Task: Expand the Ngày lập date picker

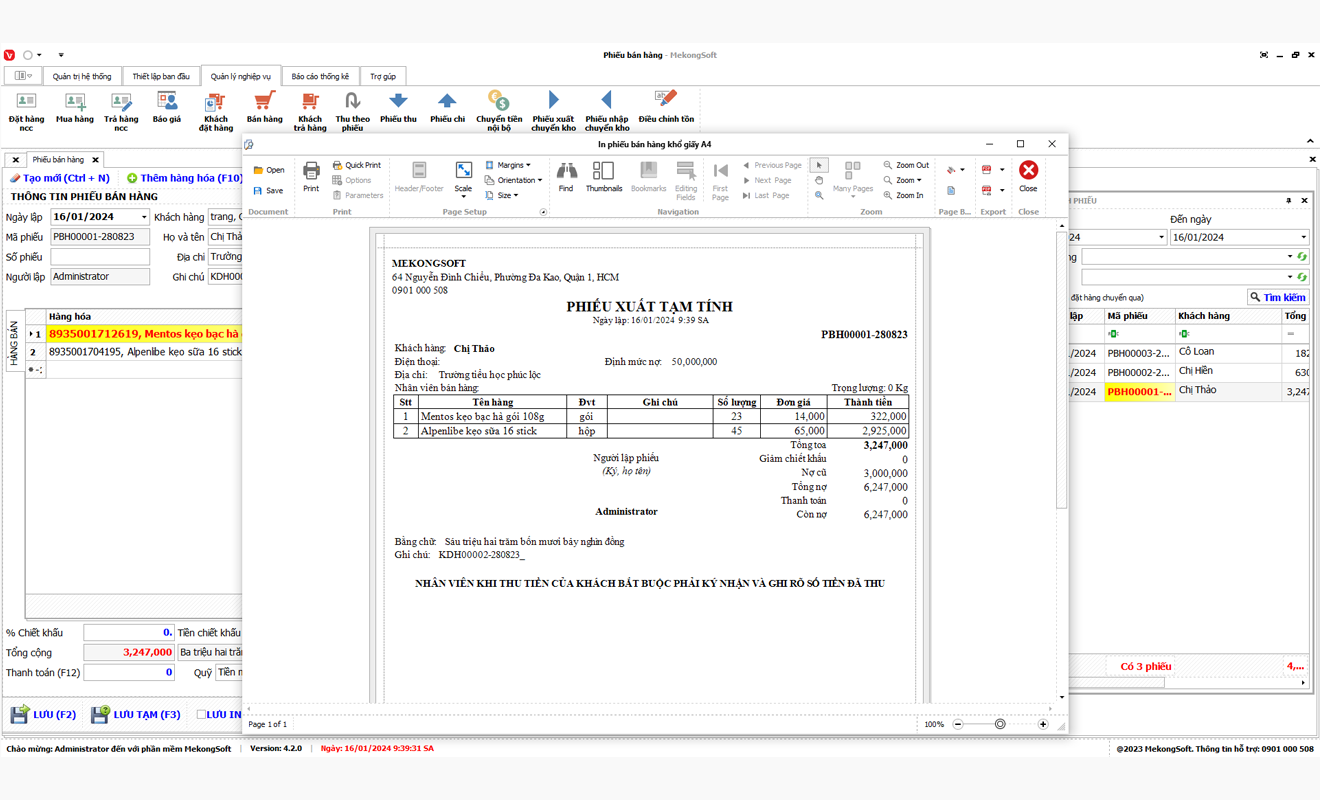Action: pos(144,217)
